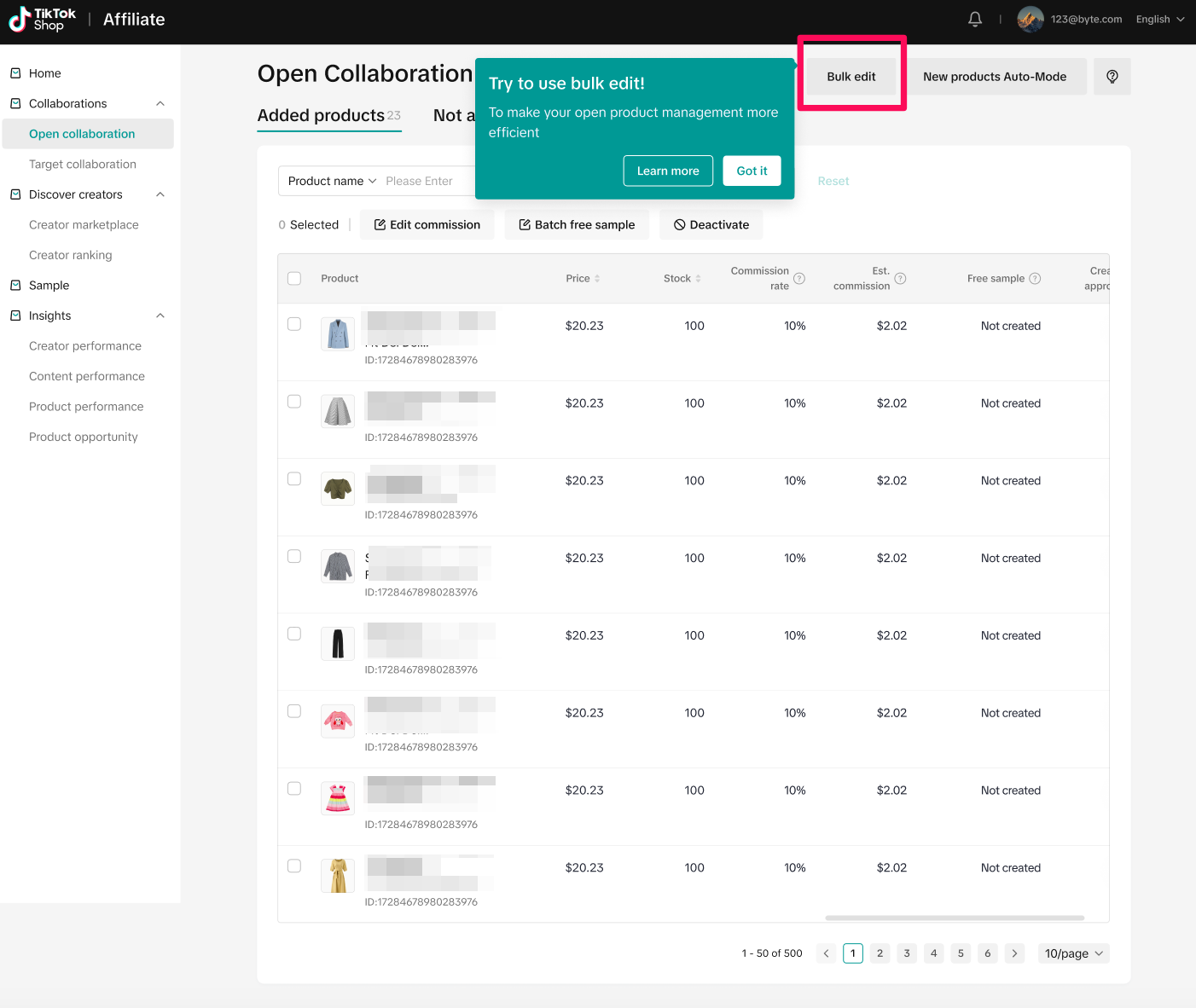Open Target collaboration in sidebar
The image size is (1196, 1008).
click(83, 164)
